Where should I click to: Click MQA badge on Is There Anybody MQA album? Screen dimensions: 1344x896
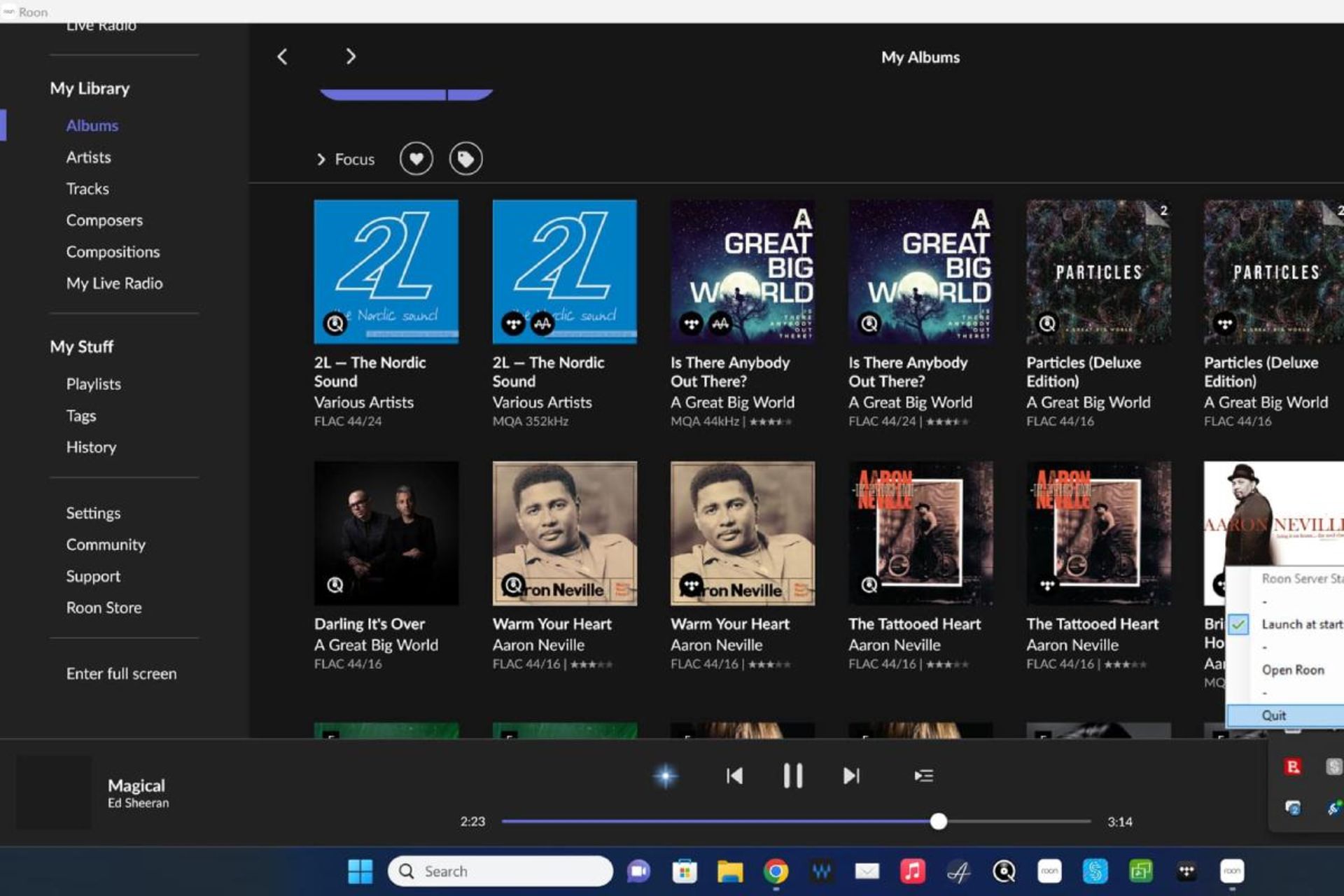click(x=720, y=323)
